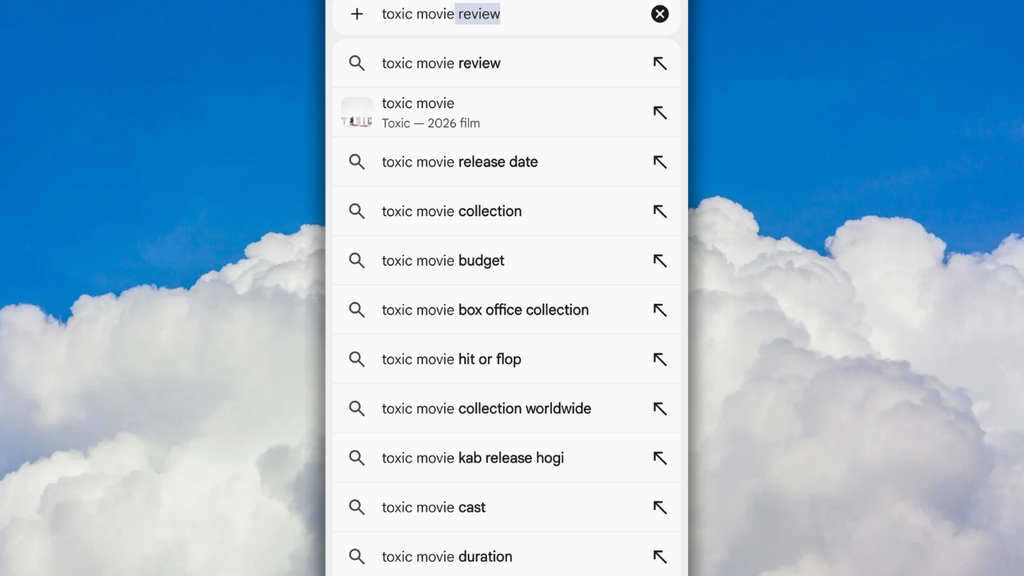Click search icon beside 'box office collection'
The height and width of the screenshot is (576, 1024).
coord(357,310)
